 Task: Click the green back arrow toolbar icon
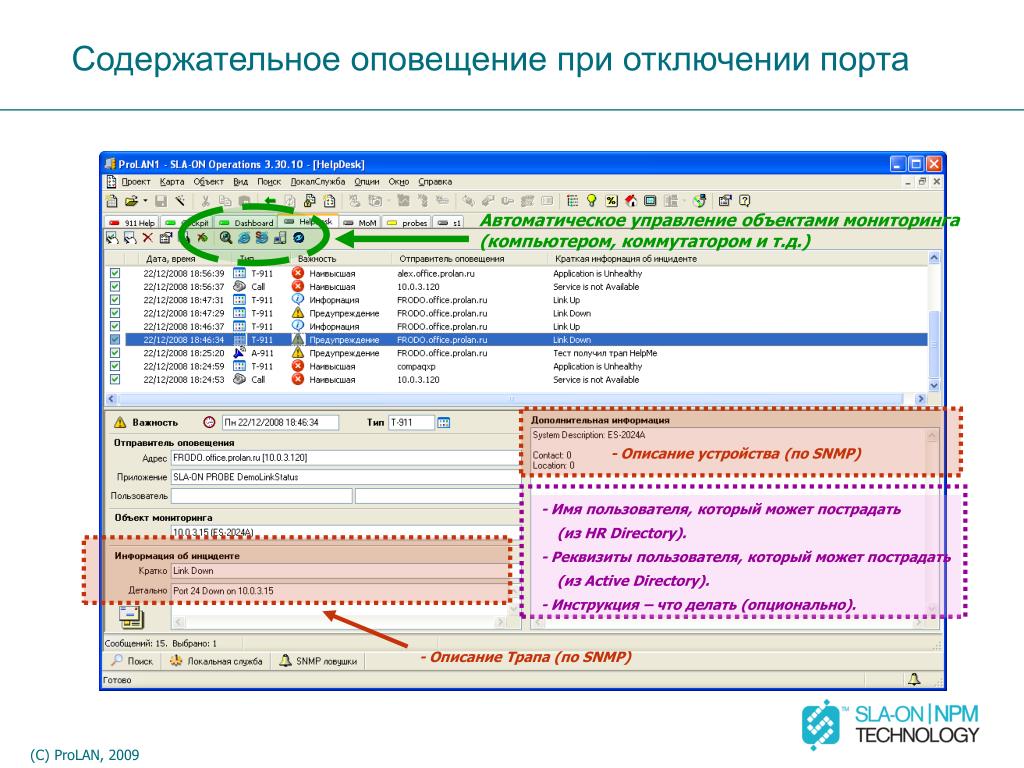(x=270, y=200)
